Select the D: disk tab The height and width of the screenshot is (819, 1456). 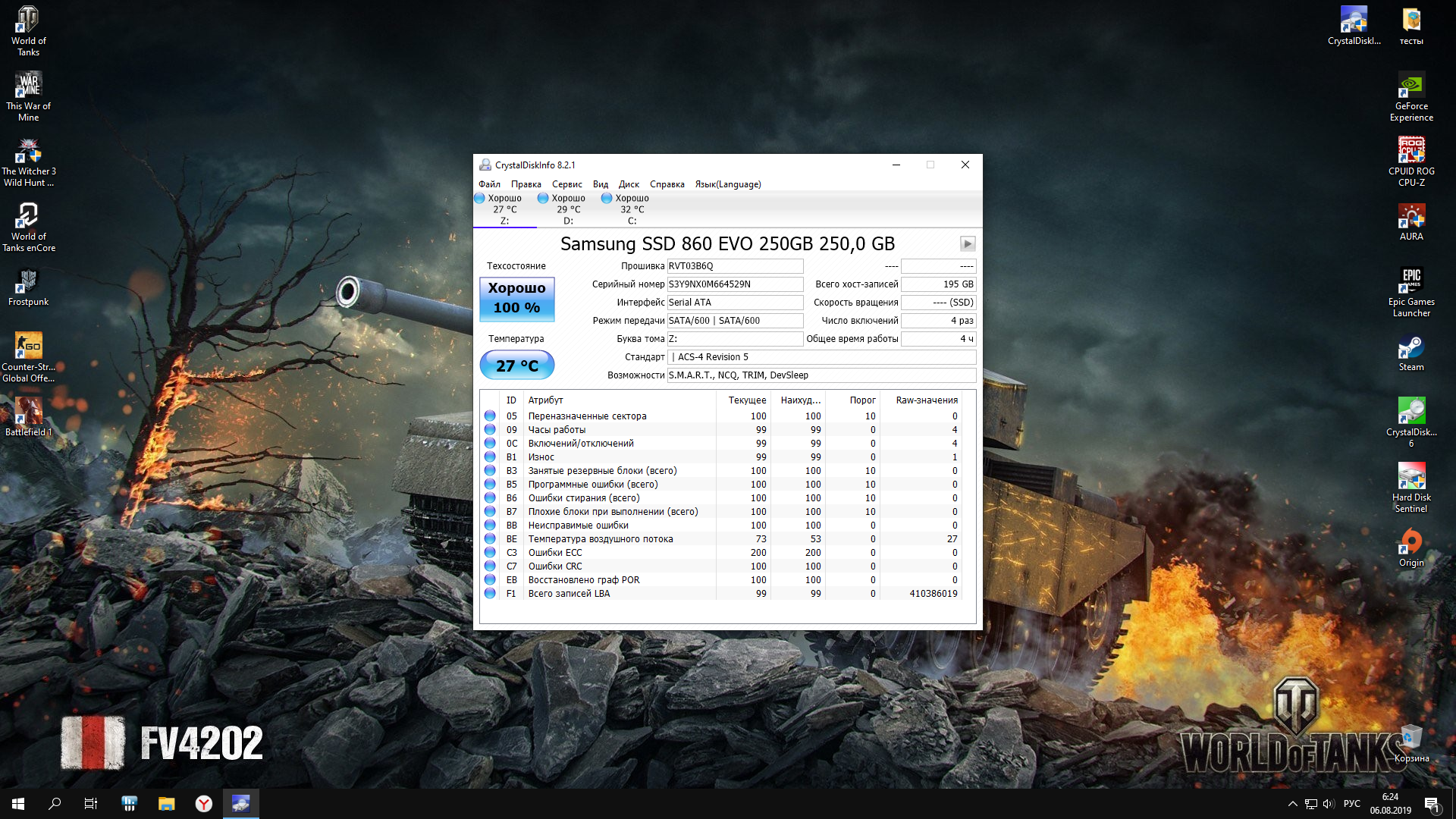(568, 209)
